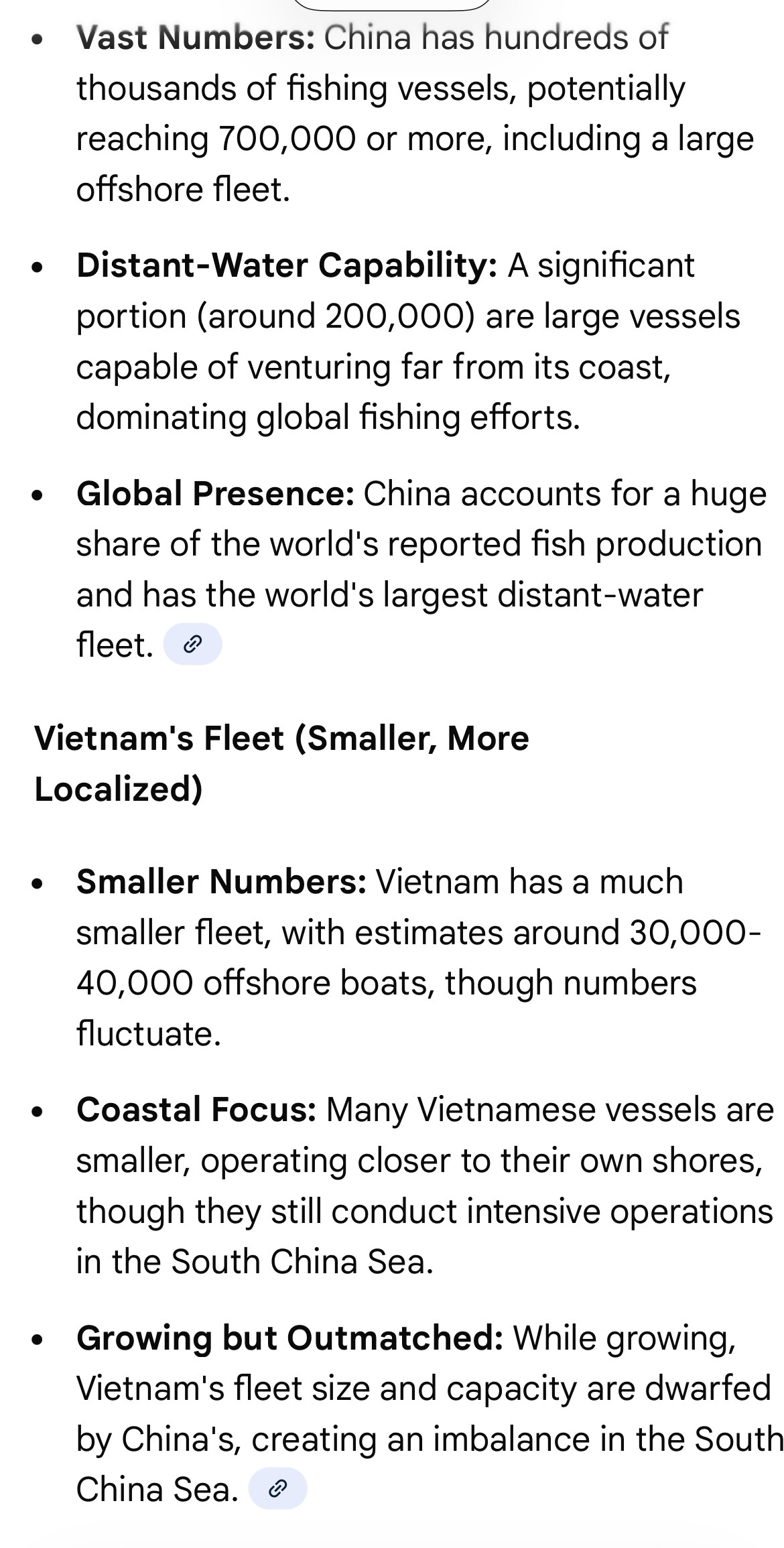
Task: Tap the line "in the South China Sea."
Action: pos(255,1261)
